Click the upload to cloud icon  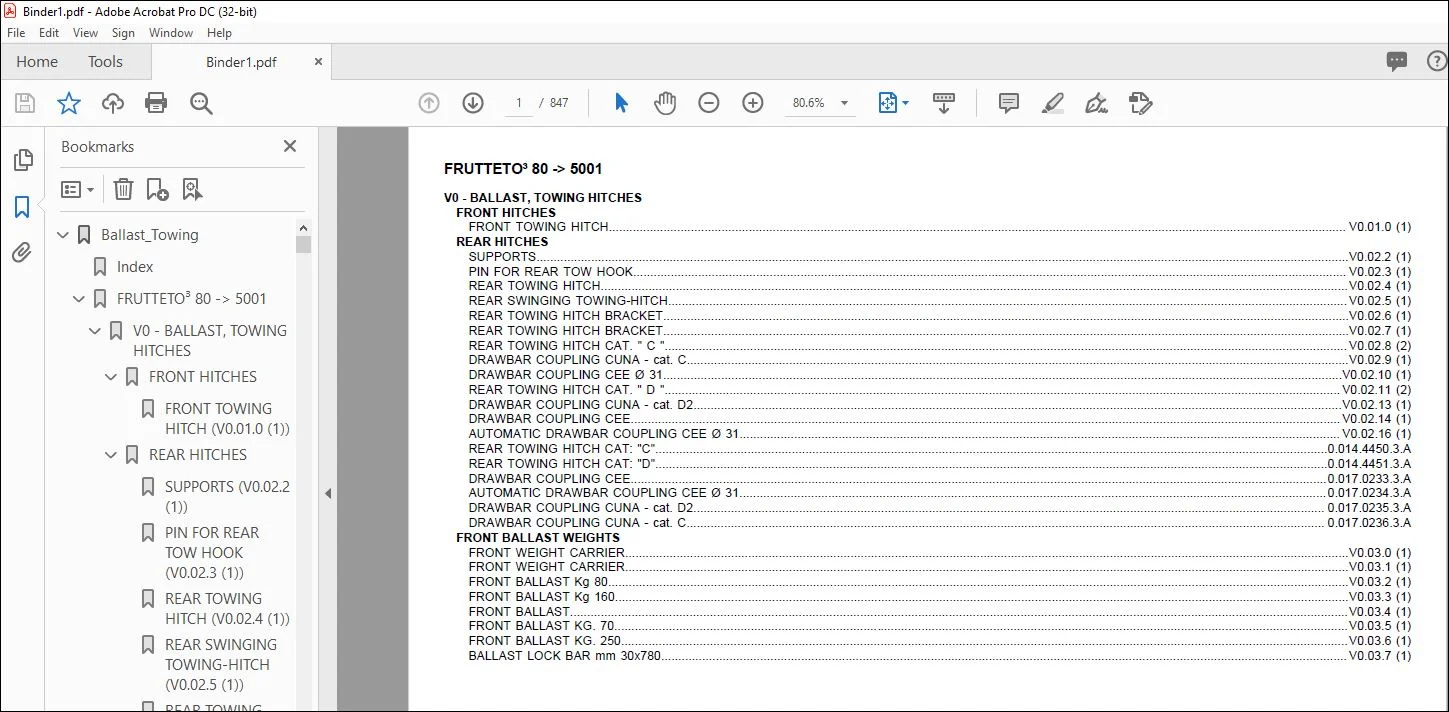coord(113,103)
